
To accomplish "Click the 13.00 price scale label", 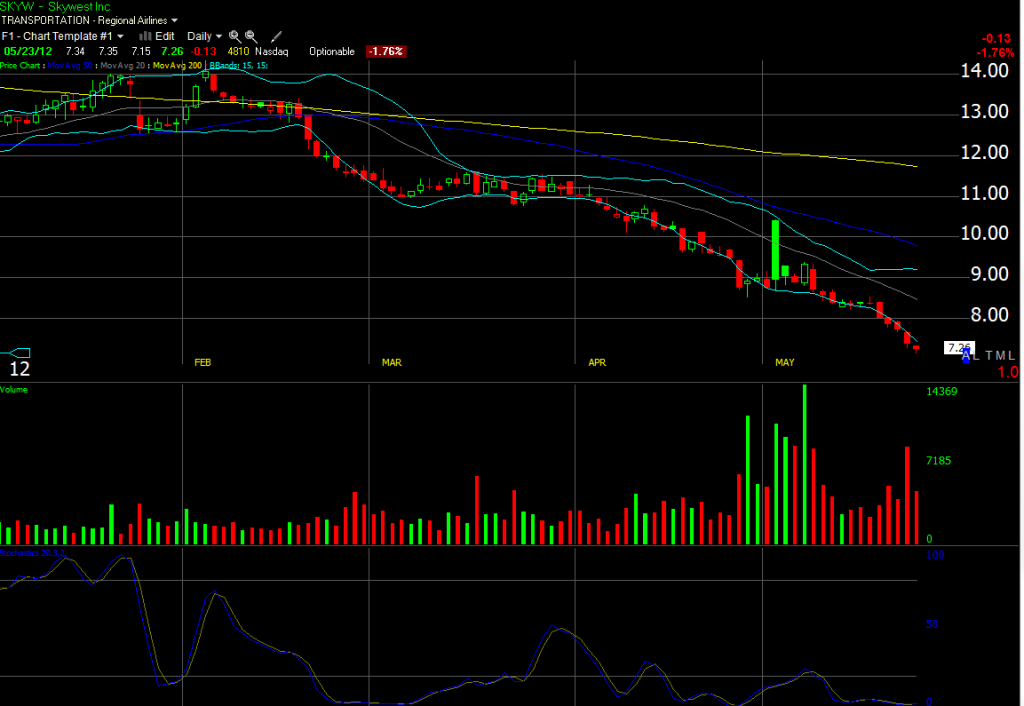I will pos(984,112).
